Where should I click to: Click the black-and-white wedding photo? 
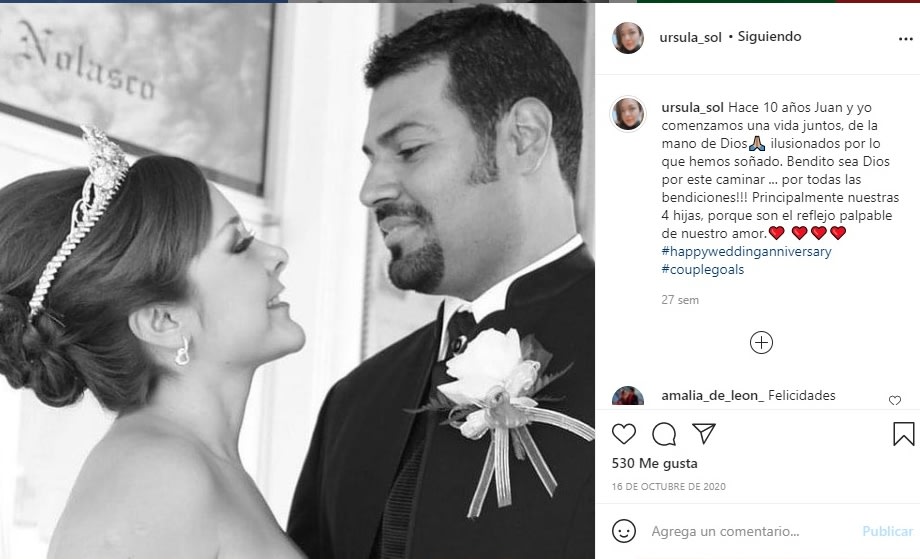[x=297, y=280]
